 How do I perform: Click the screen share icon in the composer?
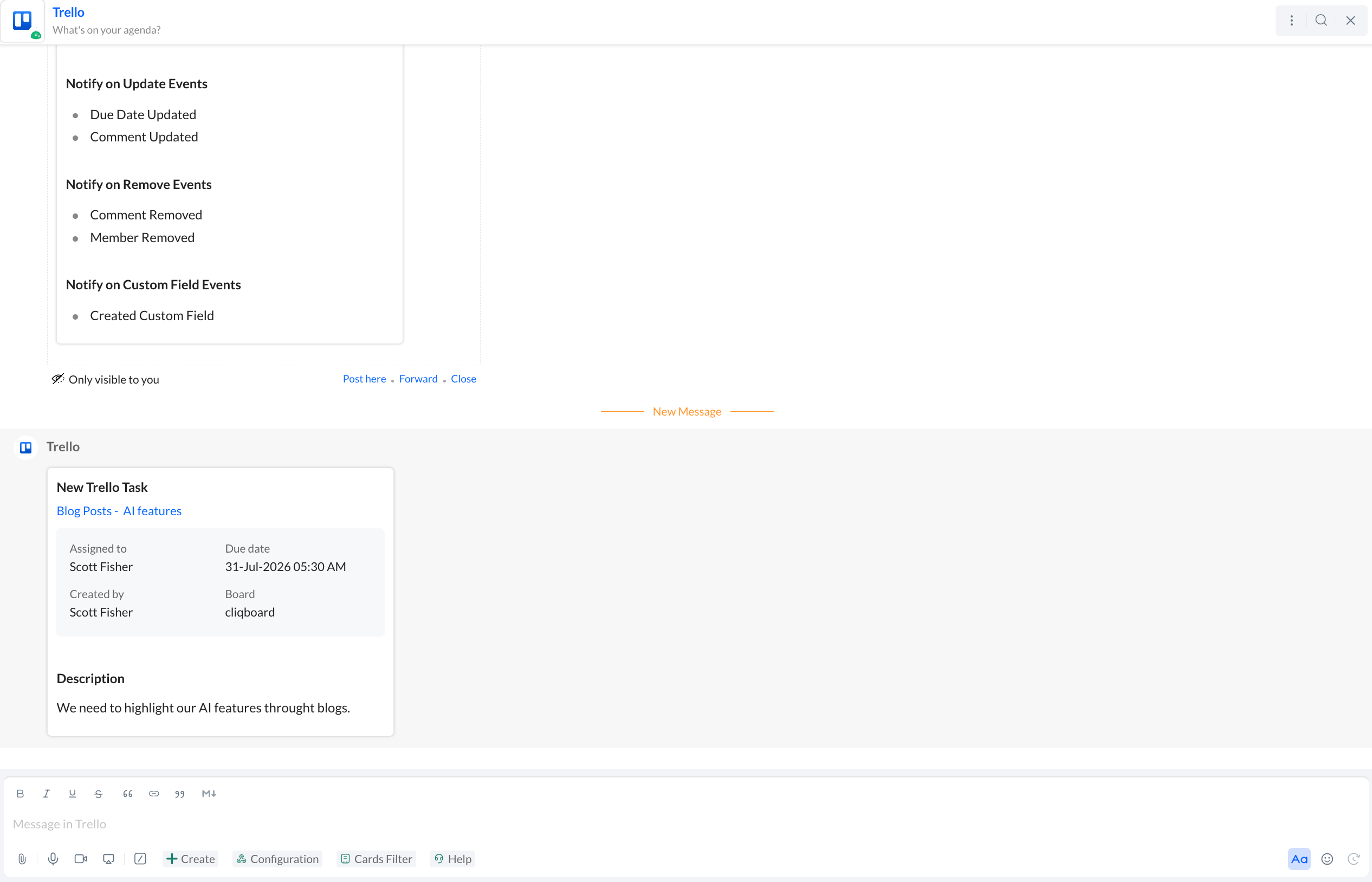coord(108,859)
